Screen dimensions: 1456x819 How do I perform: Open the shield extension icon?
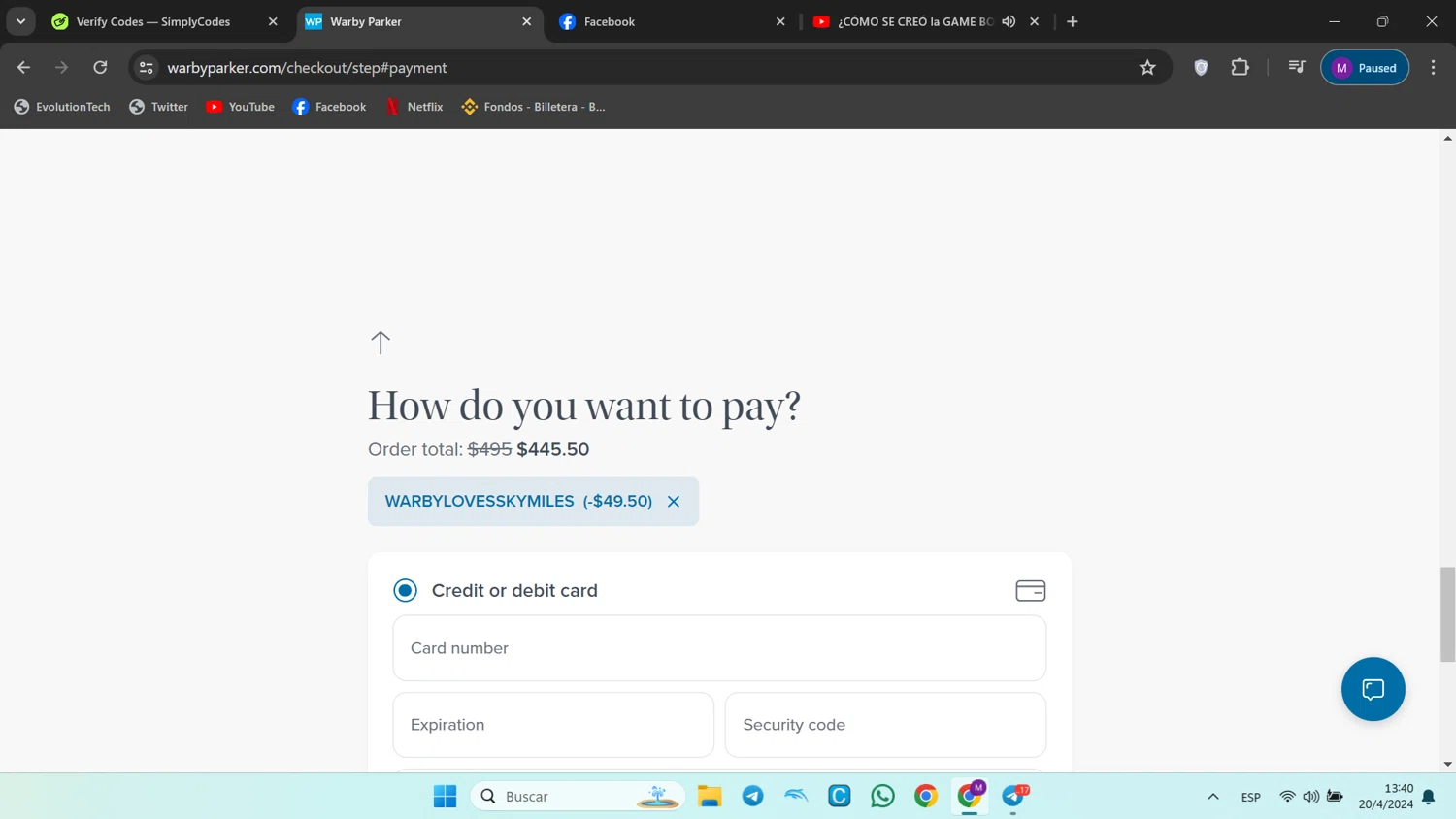coord(1201,68)
